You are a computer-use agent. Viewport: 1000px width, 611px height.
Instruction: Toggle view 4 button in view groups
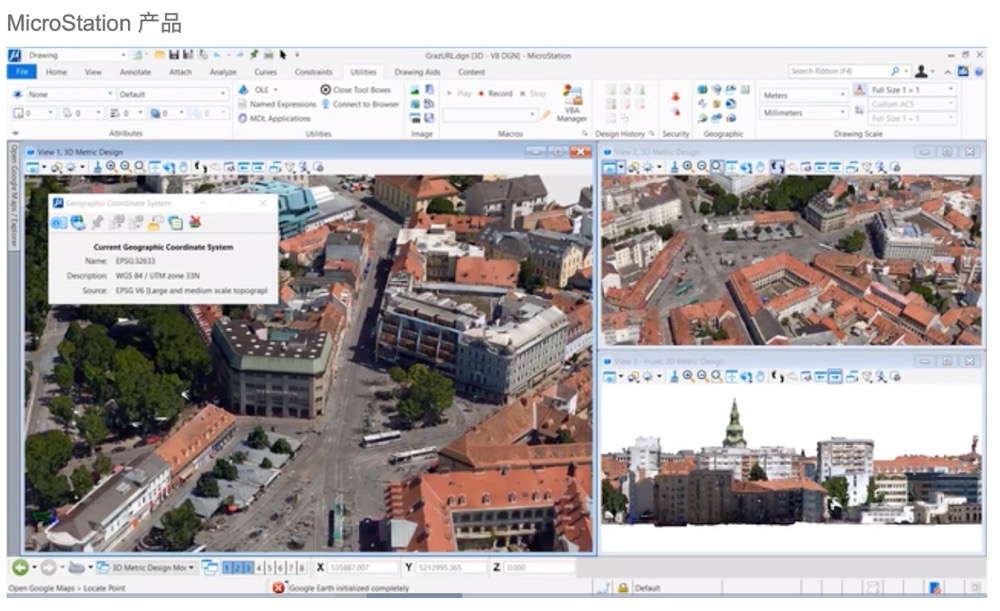(259, 567)
